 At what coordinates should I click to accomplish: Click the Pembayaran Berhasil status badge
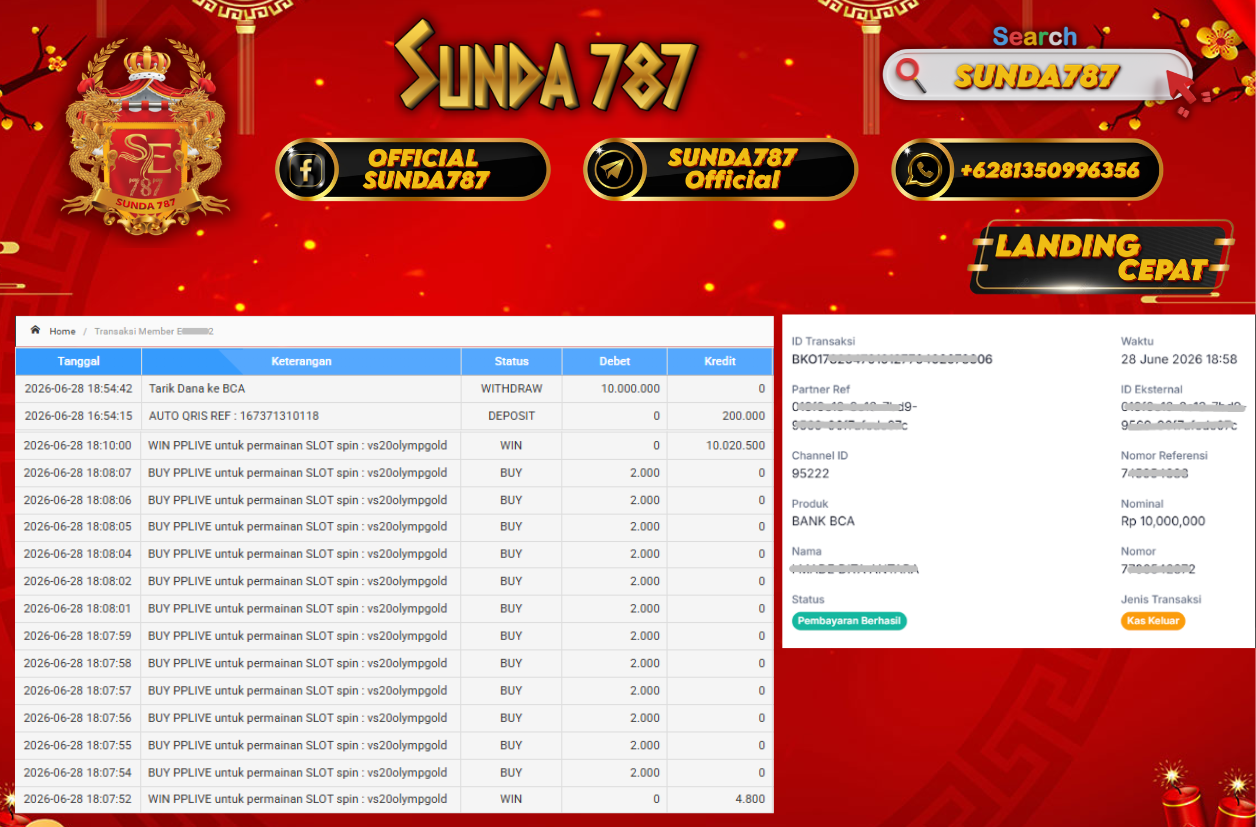pyautogui.click(x=849, y=621)
